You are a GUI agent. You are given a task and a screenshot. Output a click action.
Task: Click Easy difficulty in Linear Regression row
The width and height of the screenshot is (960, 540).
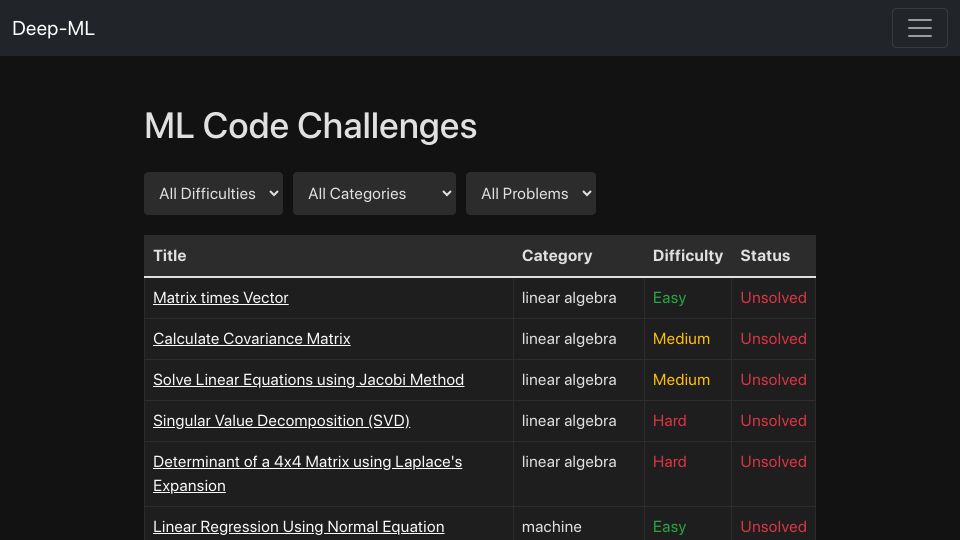(669, 527)
